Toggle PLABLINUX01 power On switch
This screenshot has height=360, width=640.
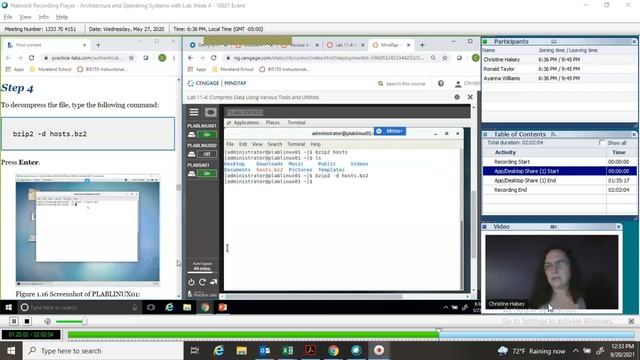(207, 134)
